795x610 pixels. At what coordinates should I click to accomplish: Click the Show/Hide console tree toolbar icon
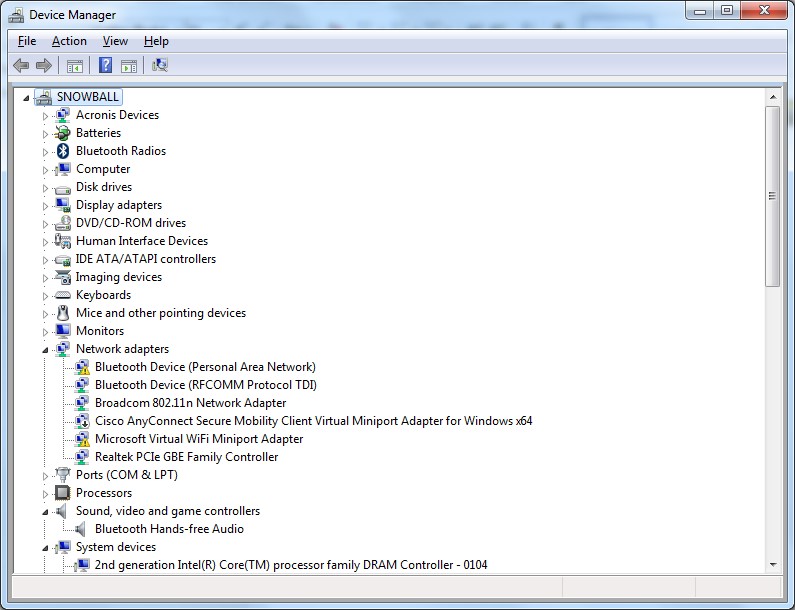[x=75, y=66]
